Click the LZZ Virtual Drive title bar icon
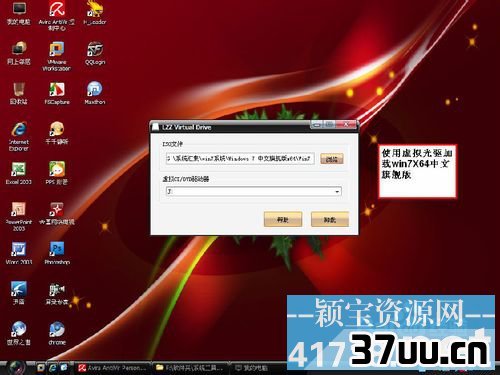 point(155,127)
